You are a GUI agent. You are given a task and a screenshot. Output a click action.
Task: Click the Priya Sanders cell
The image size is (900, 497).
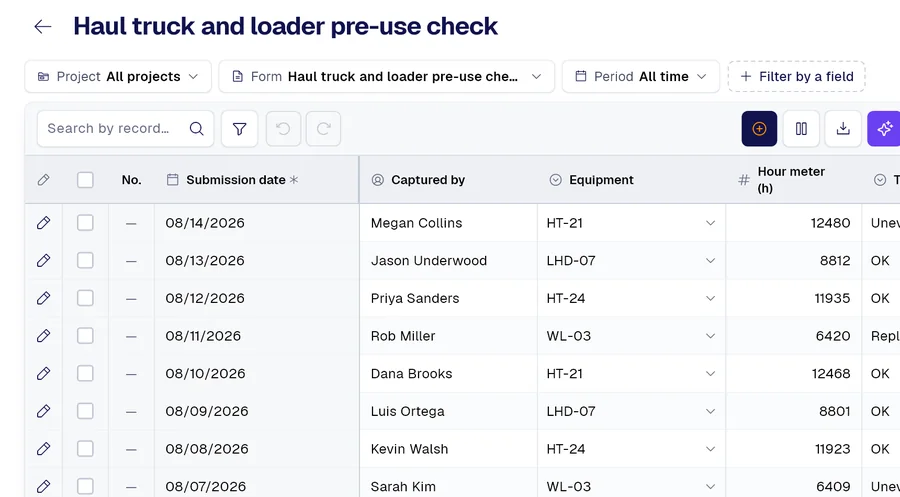(449, 298)
